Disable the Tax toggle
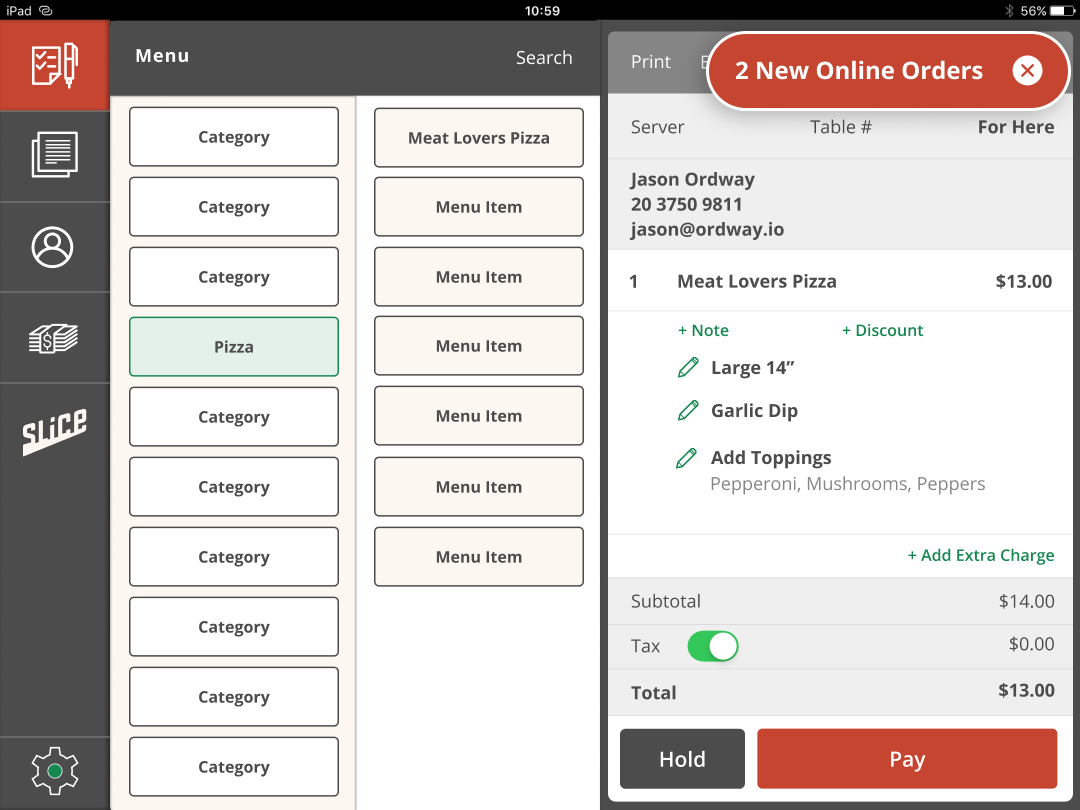Image resolution: width=1080 pixels, height=810 pixels. (712, 646)
